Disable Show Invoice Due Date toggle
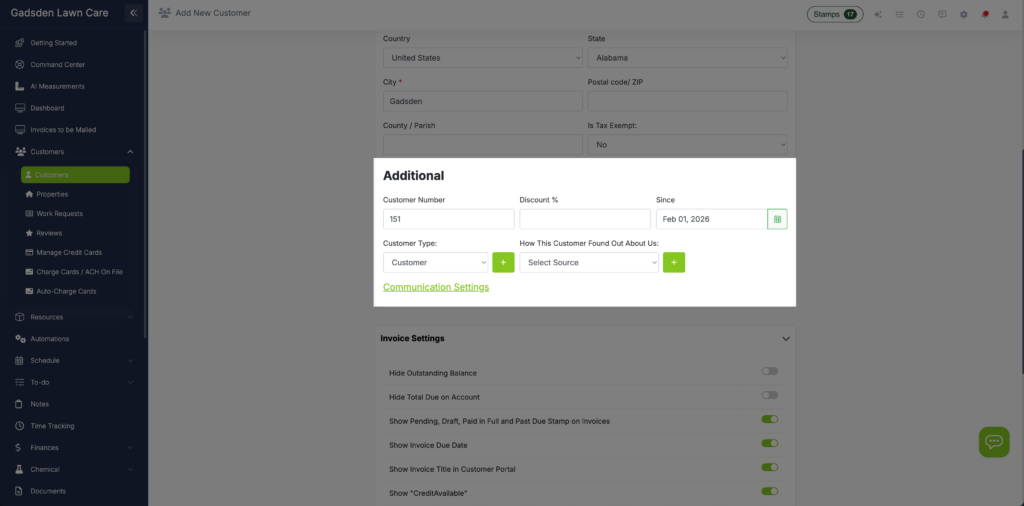Image resolution: width=1024 pixels, height=506 pixels. (769, 443)
